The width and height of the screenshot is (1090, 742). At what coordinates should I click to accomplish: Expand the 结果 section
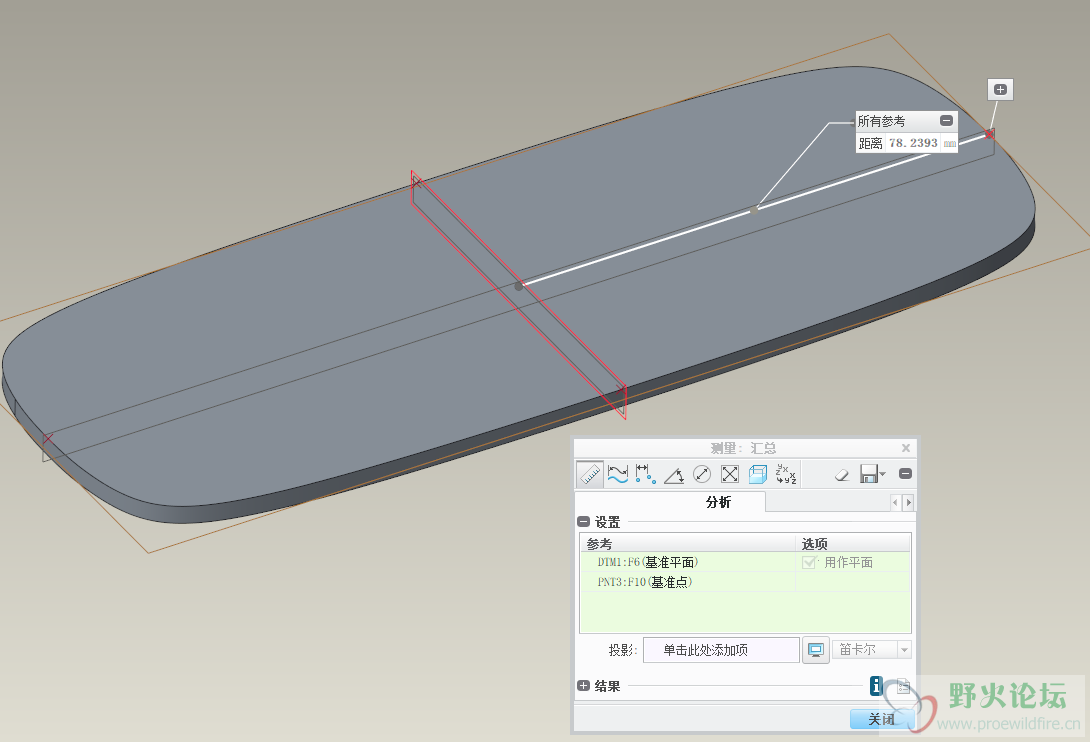583,686
